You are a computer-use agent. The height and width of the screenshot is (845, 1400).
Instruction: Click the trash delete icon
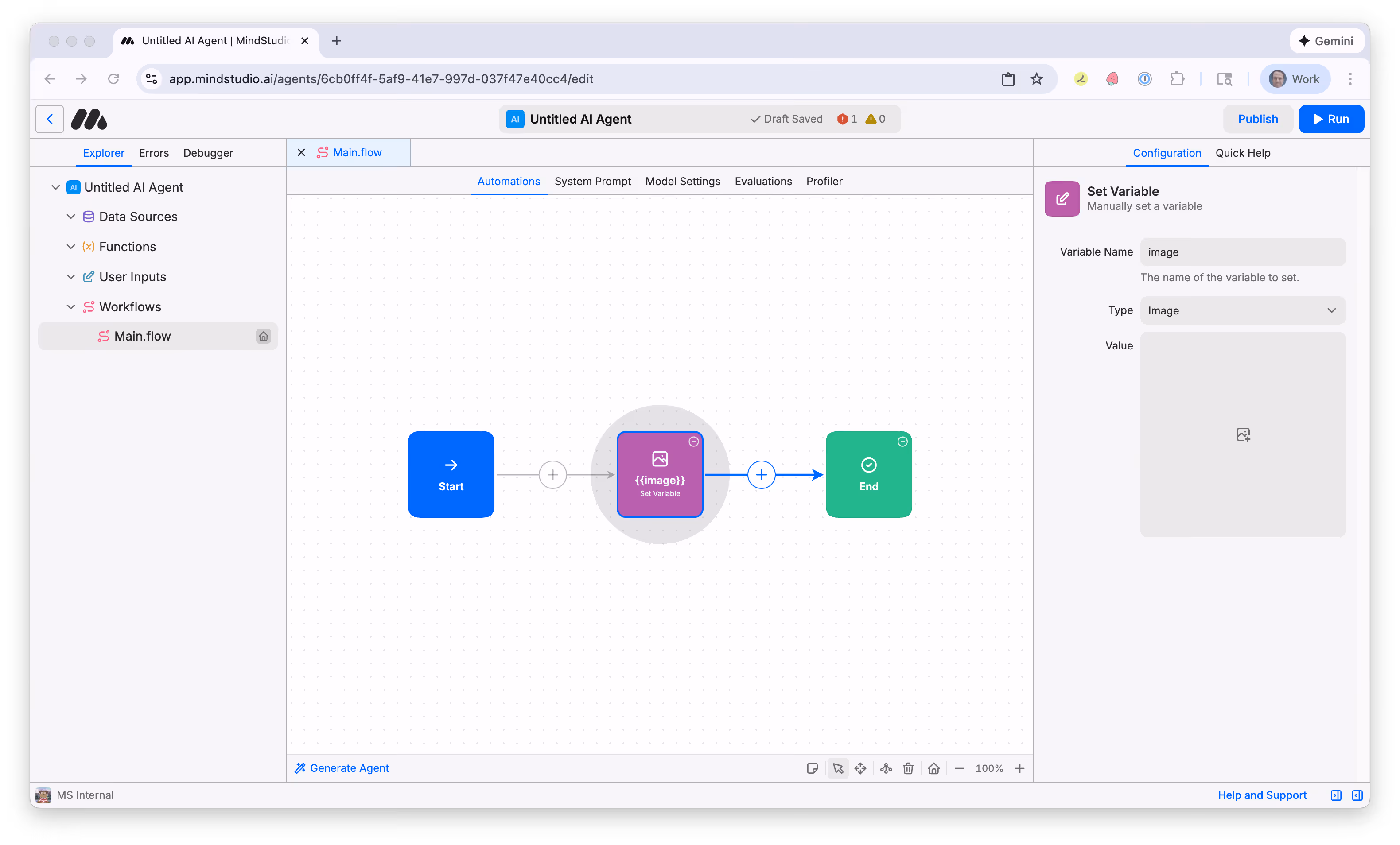(908, 768)
